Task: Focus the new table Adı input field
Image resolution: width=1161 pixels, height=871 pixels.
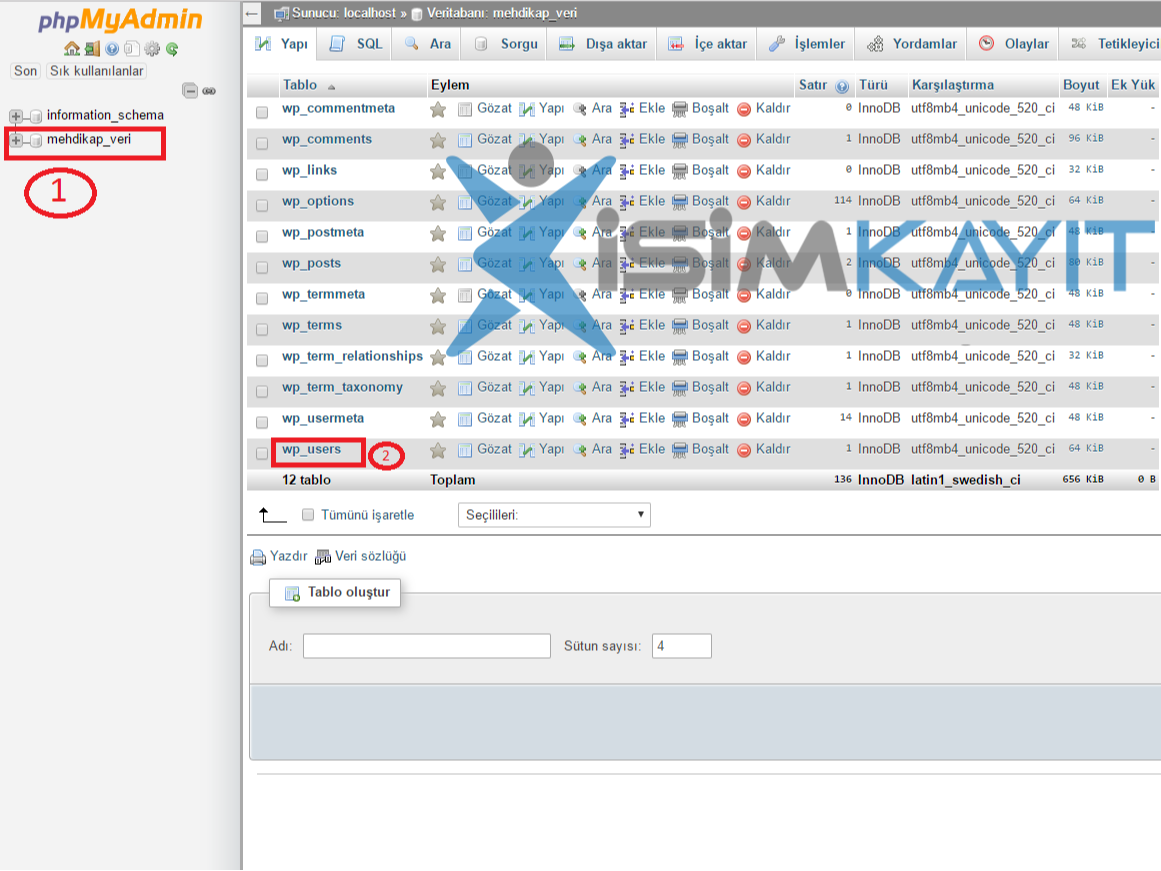Action: tap(426, 646)
